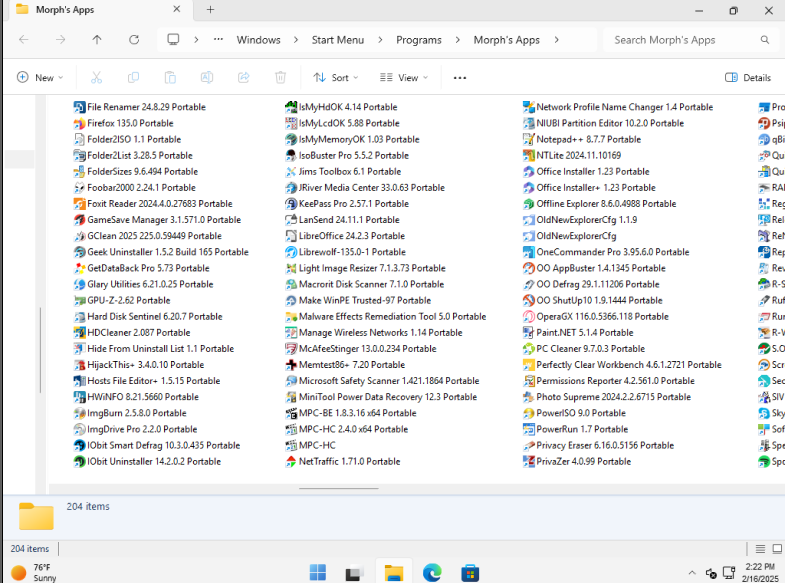The width and height of the screenshot is (785, 583).
Task: Expand chevron after Windows breadcrumb
Action: coord(296,40)
